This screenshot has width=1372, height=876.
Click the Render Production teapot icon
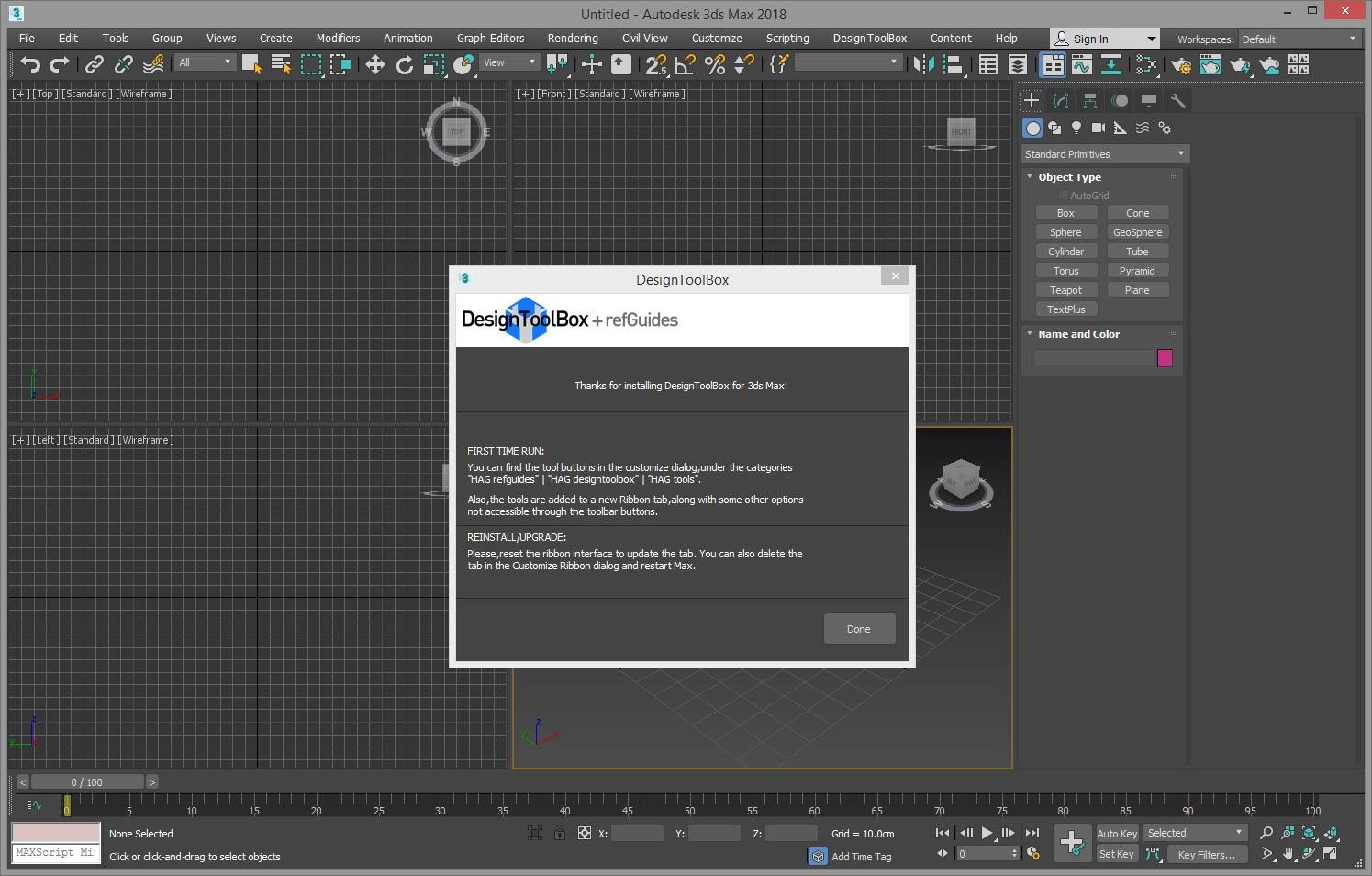coord(1240,64)
